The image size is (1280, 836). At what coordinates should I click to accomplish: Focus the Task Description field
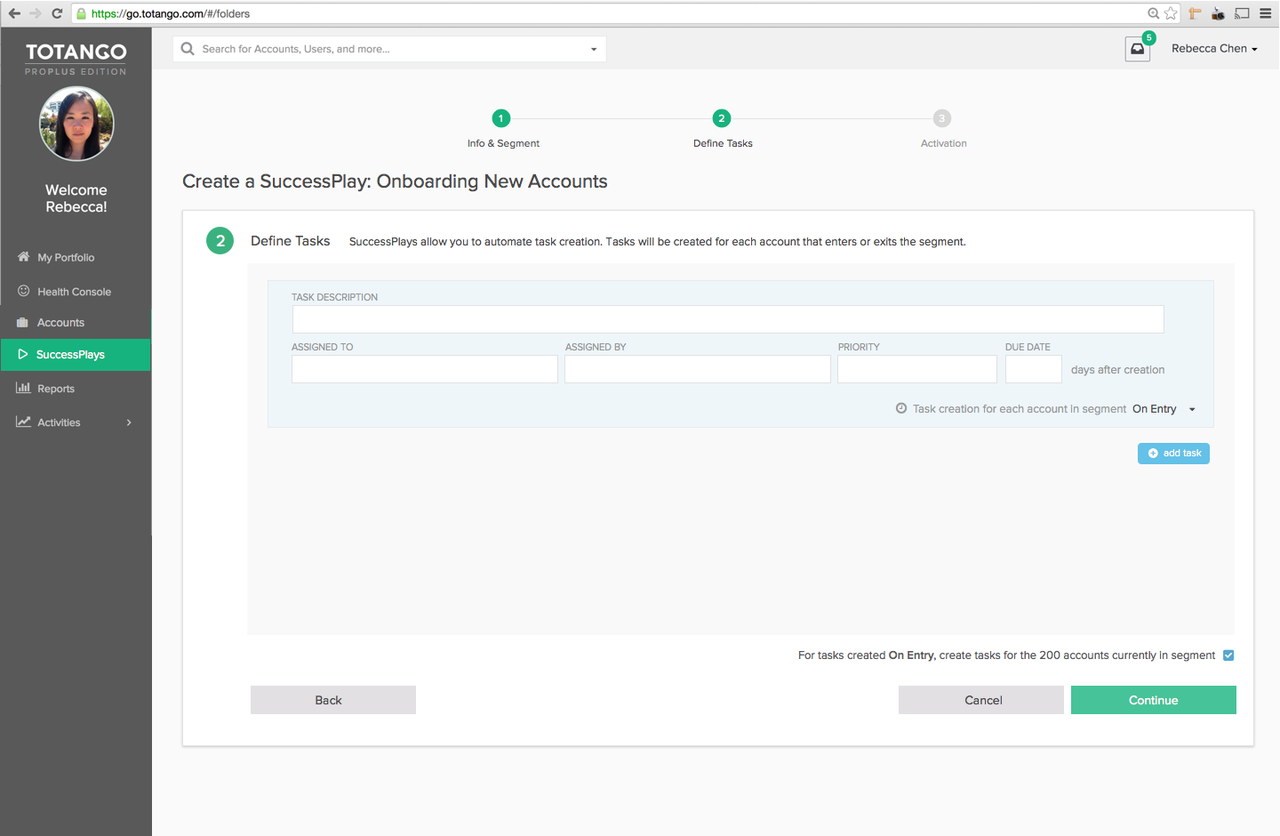[728, 319]
